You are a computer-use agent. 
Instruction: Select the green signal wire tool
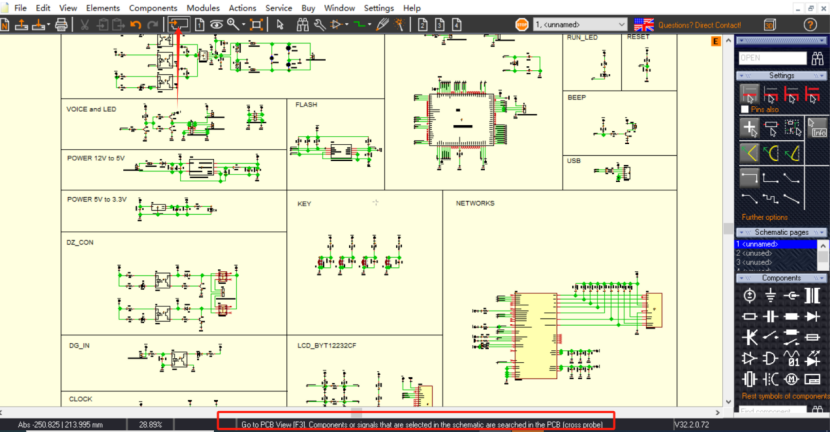coord(359,24)
